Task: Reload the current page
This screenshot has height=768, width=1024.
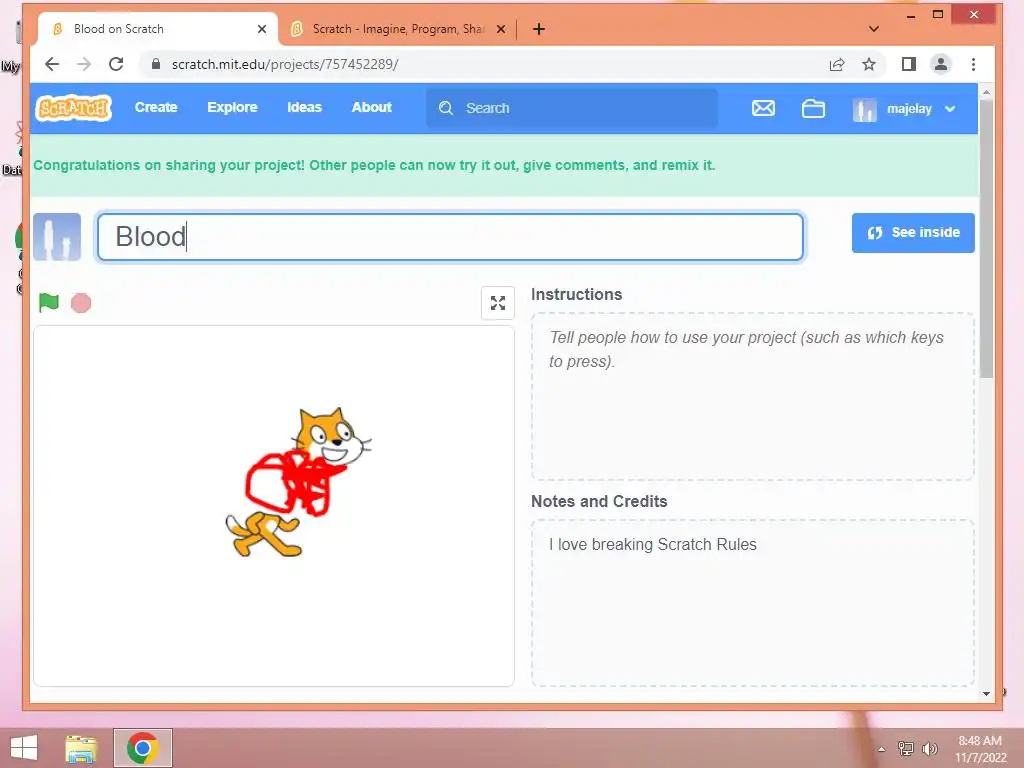Action: pyautogui.click(x=116, y=64)
